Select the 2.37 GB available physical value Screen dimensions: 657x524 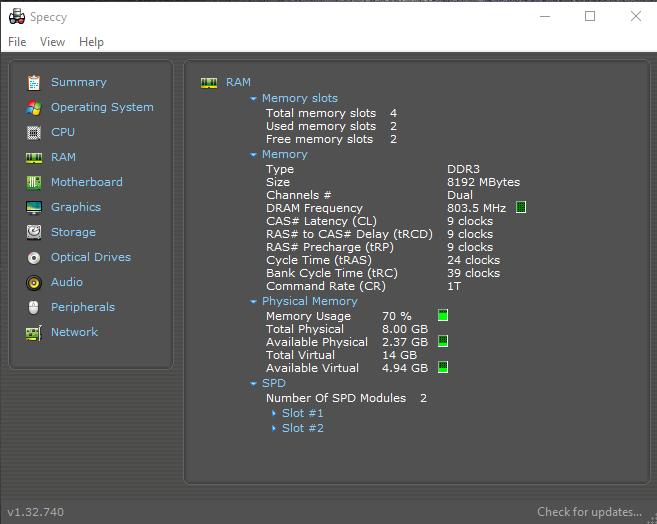coord(405,342)
